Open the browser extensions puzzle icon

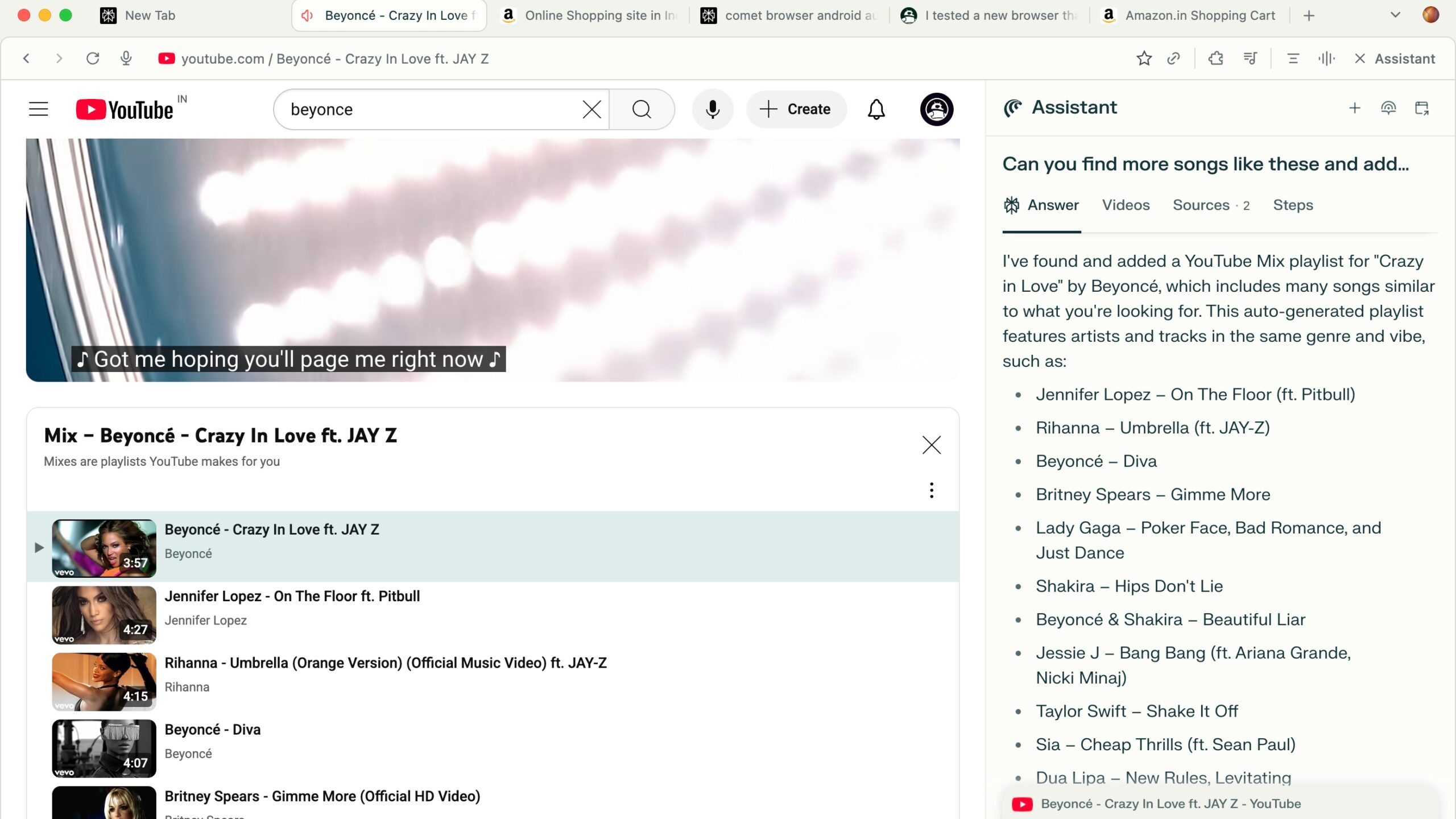[1215, 59]
